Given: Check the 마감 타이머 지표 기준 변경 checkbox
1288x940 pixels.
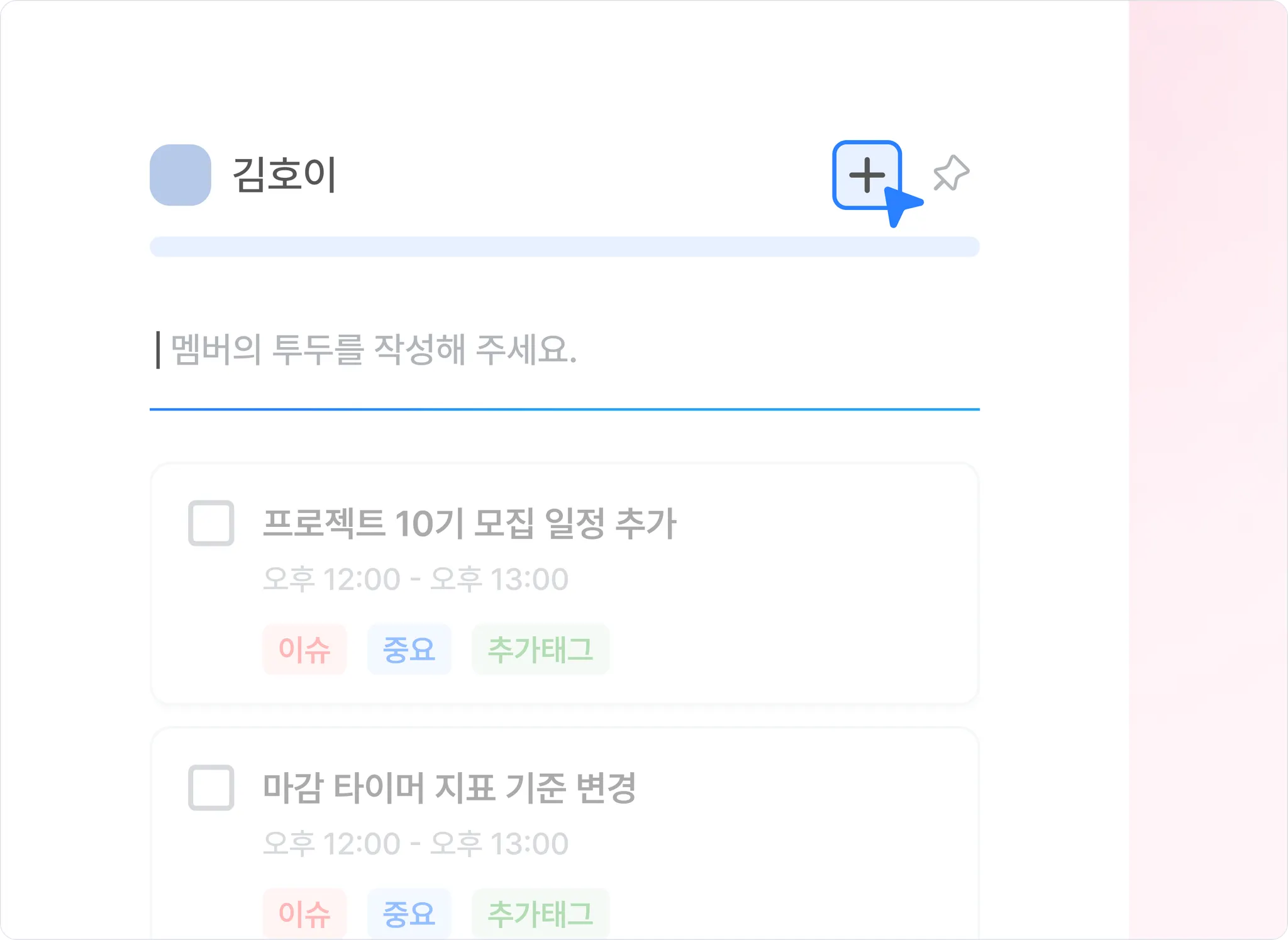Looking at the screenshot, I should pyautogui.click(x=211, y=787).
